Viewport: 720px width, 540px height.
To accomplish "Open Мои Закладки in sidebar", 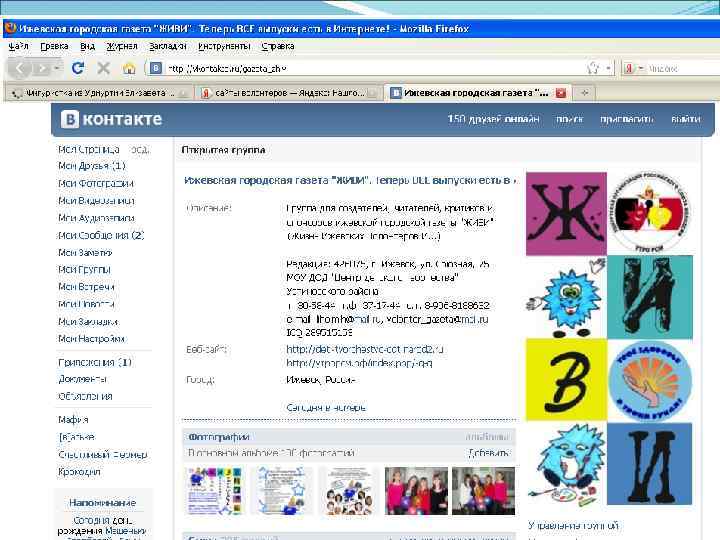I will click(x=88, y=321).
